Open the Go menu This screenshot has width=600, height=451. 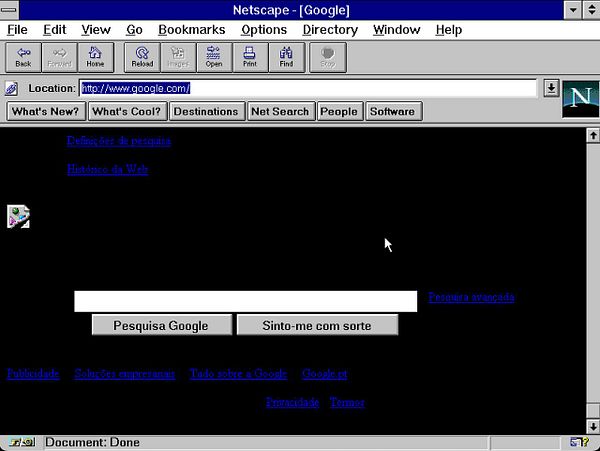click(x=134, y=30)
